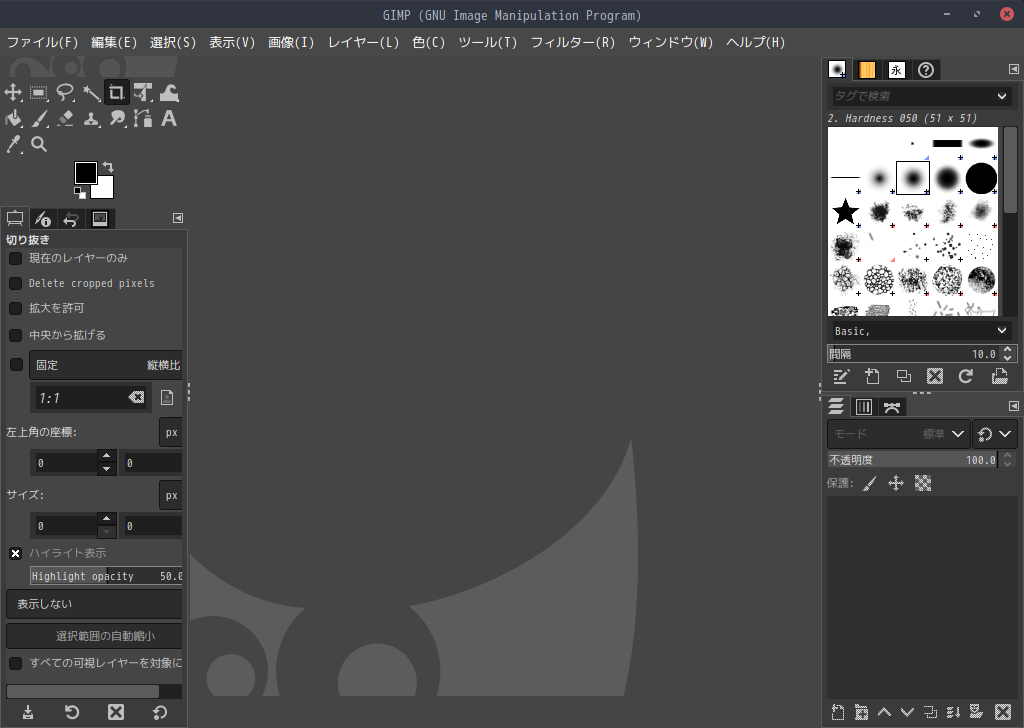Image resolution: width=1024 pixels, height=728 pixels.
Task: Select the Move tool
Action: coord(13,93)
